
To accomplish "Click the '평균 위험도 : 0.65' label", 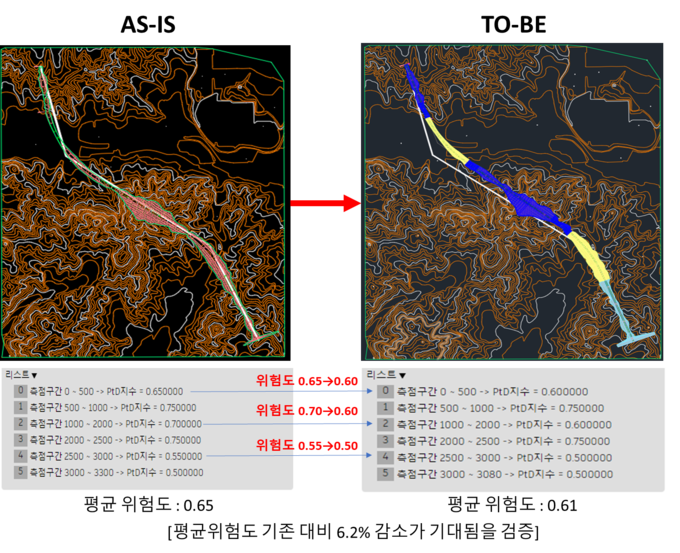I will 149,505.
